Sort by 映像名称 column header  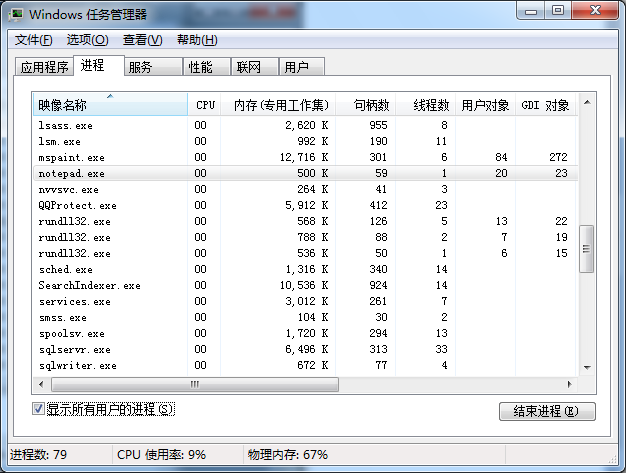coord(110,105)
